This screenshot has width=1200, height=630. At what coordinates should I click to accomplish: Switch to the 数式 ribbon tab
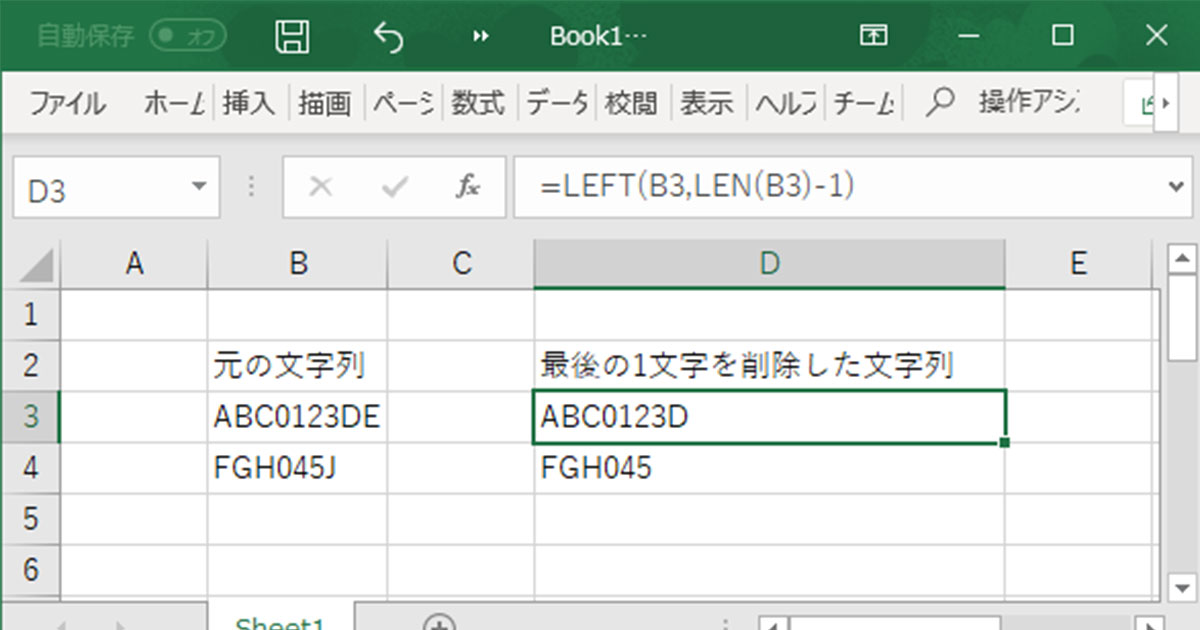tap(478, 102)
